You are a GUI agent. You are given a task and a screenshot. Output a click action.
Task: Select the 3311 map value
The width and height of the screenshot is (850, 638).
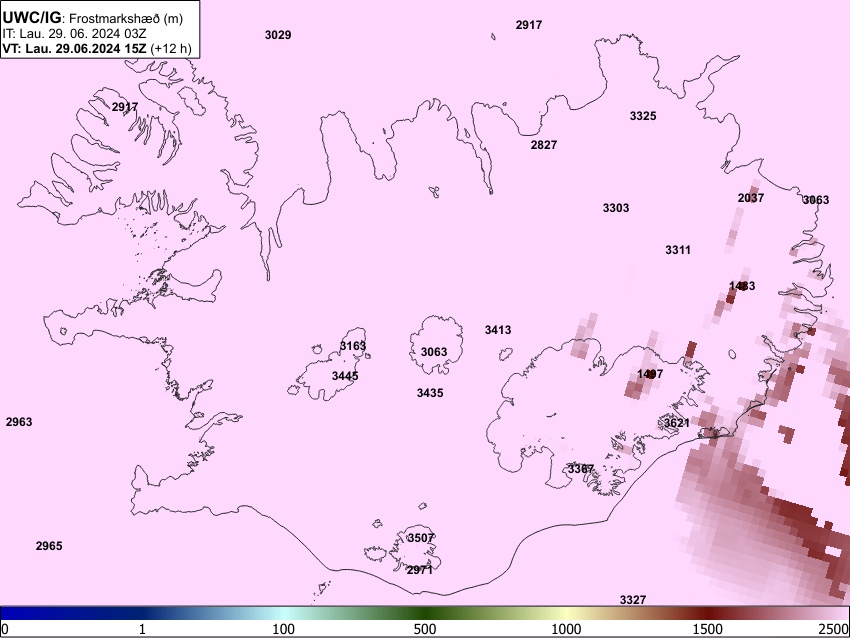point(678,250)
